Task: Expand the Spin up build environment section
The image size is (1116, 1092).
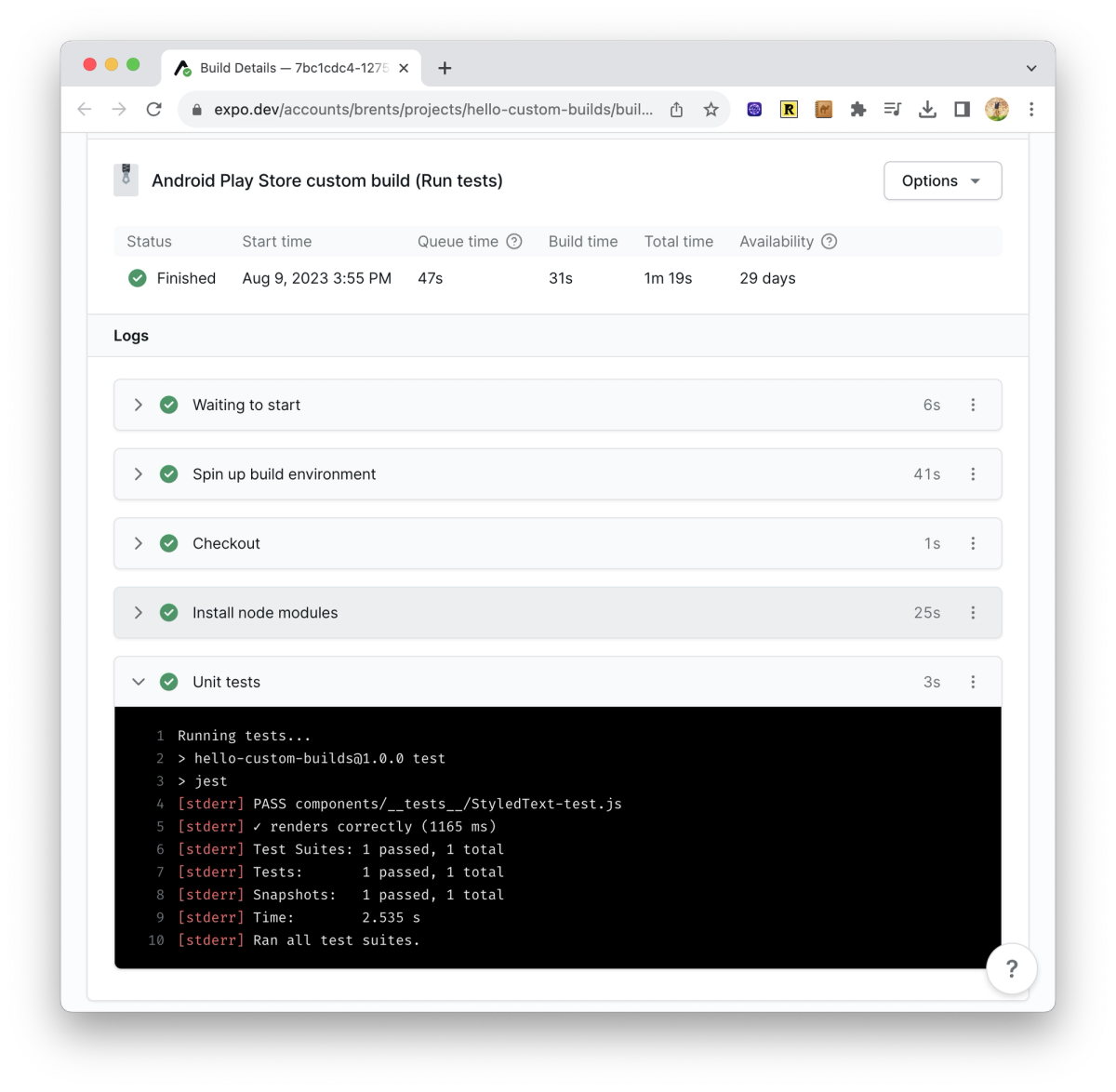Action: pyautogui.click(x=138, y=474)
